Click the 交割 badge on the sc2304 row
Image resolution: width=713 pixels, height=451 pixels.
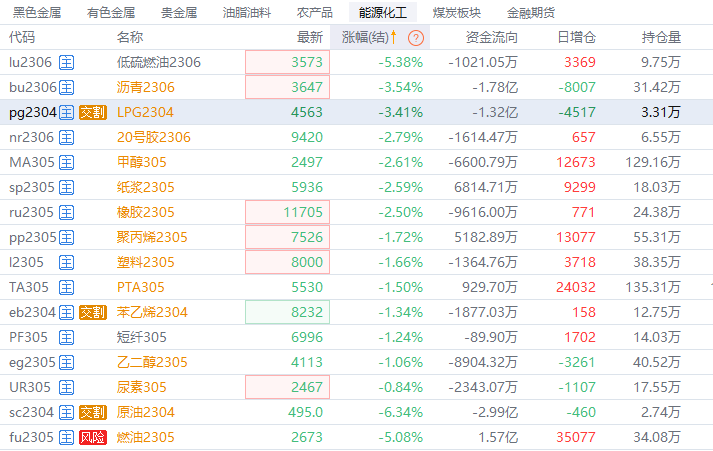93,412
